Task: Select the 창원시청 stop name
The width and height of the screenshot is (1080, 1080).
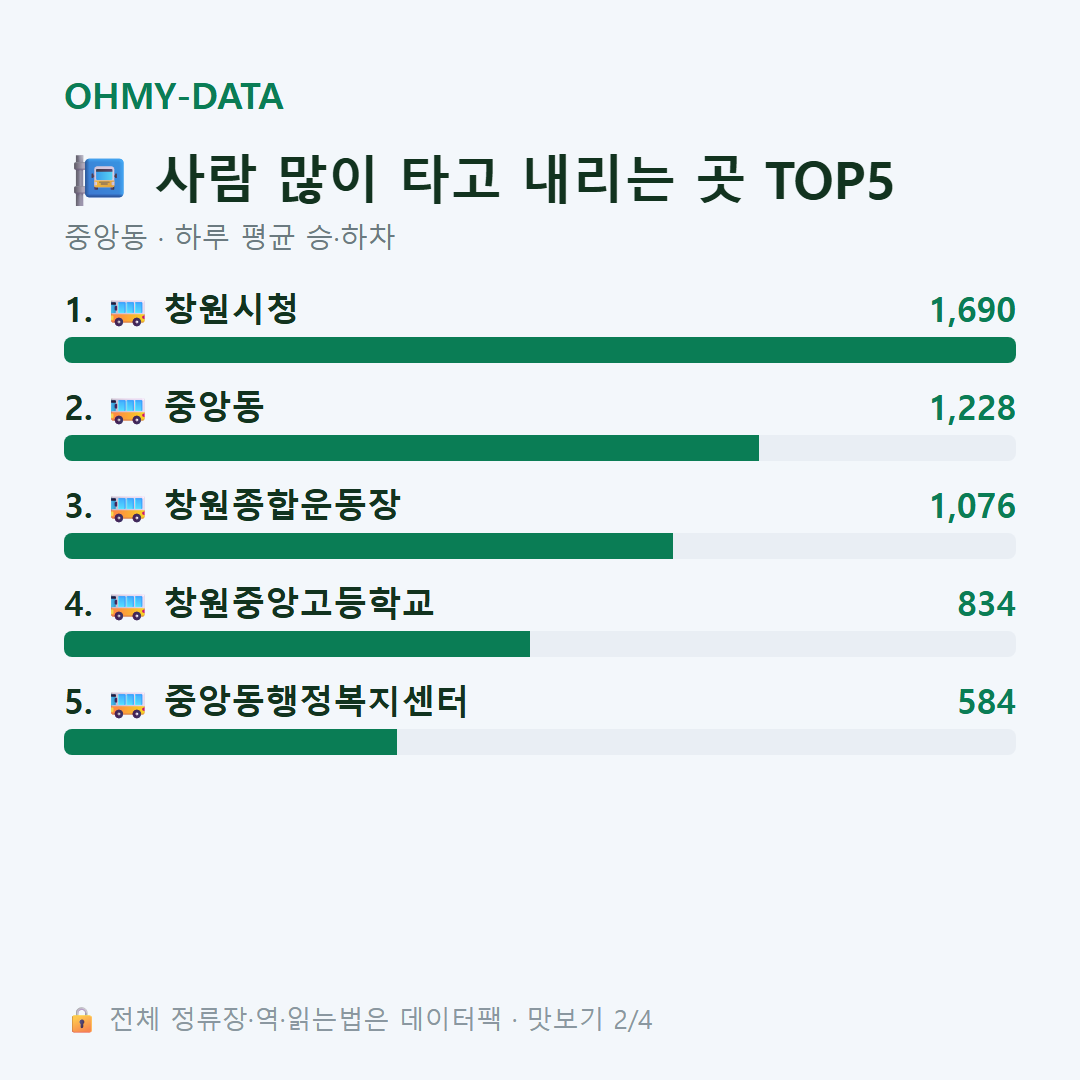Action: [x=231, y=309]
